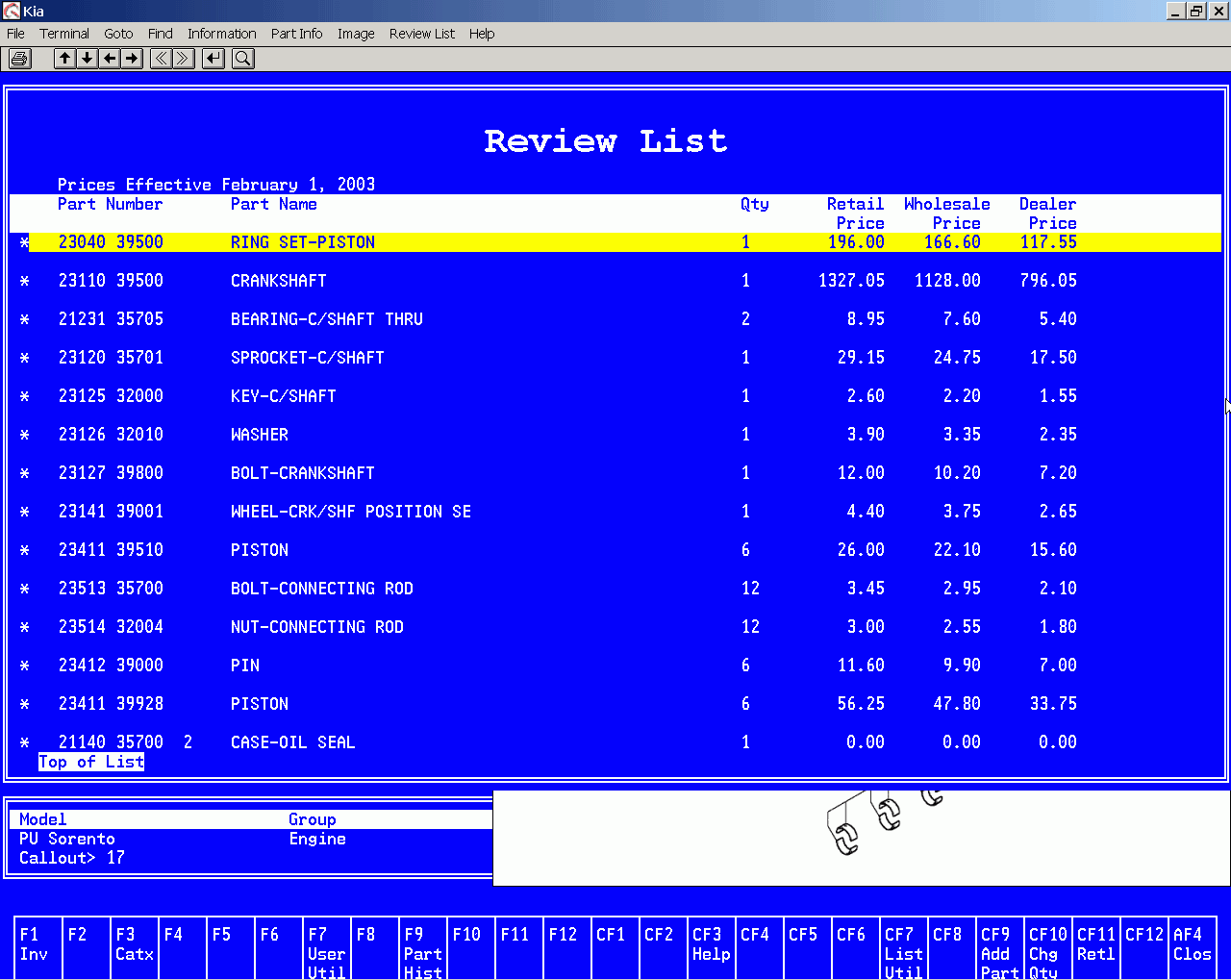Image resolution: width=1231 pixels, height=980 pixels.
Task: Select the RING SET-PISTON row
Action: pyautogui.click(x=615, y=242)
